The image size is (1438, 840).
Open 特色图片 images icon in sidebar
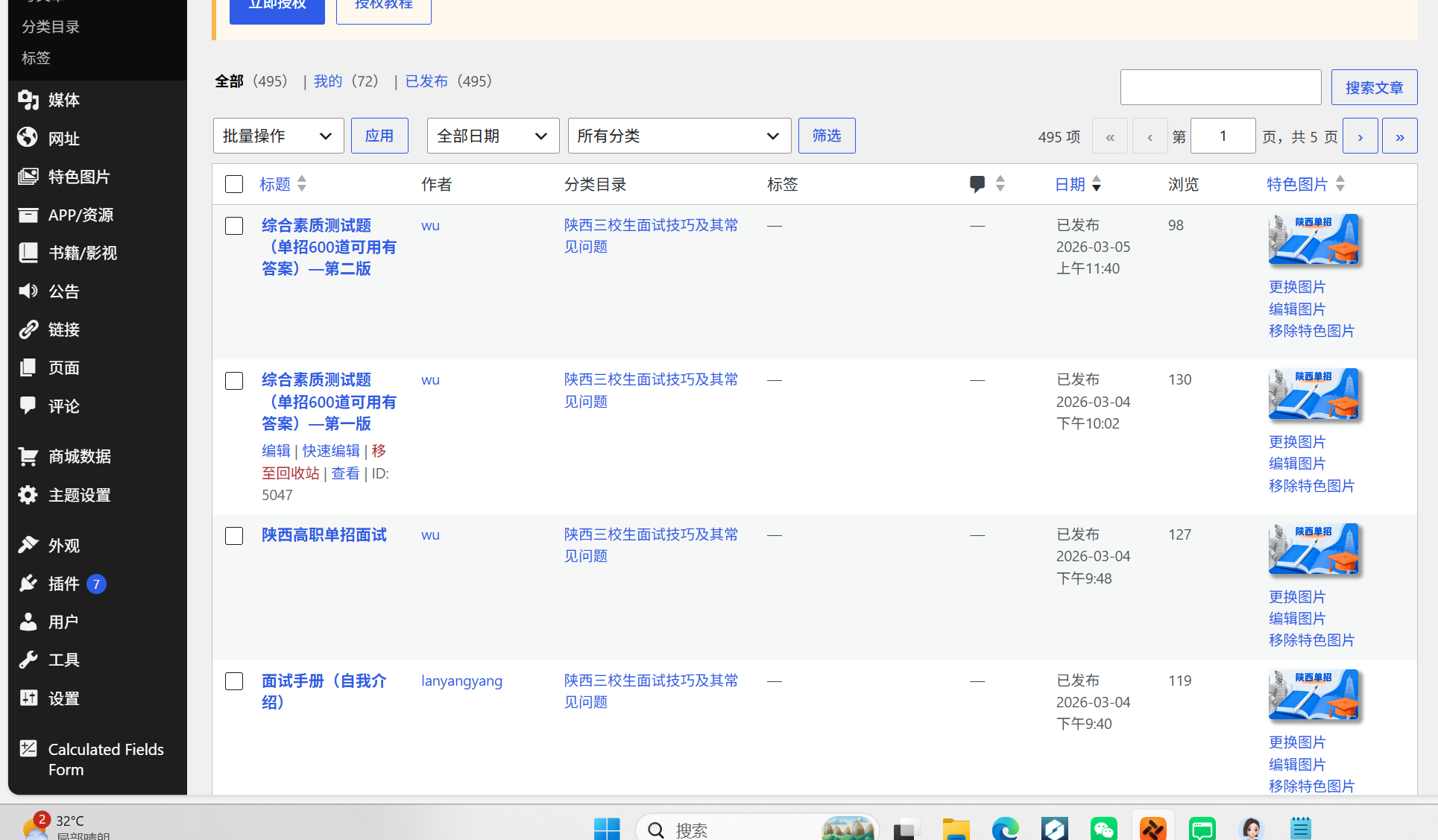28,177
